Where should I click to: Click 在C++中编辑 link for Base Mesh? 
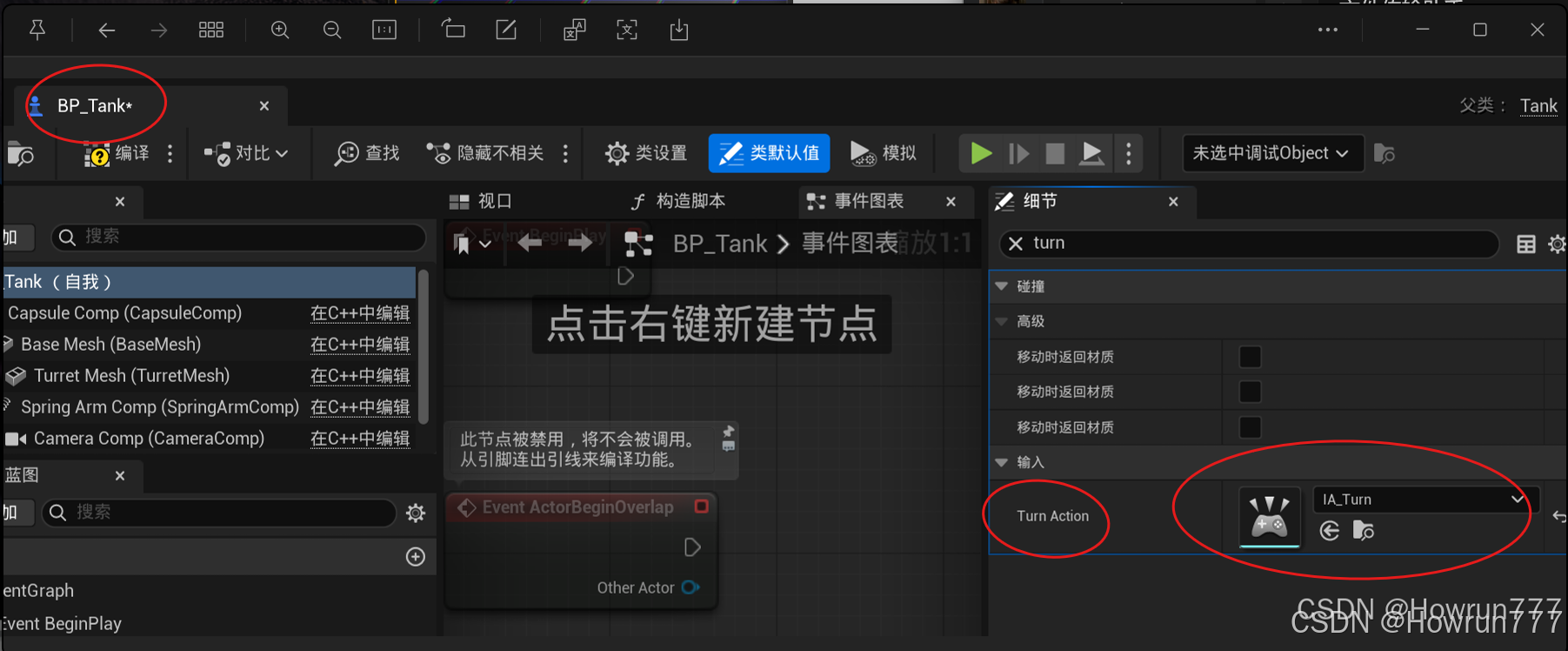pyautogui.click(x=360, y=345)
